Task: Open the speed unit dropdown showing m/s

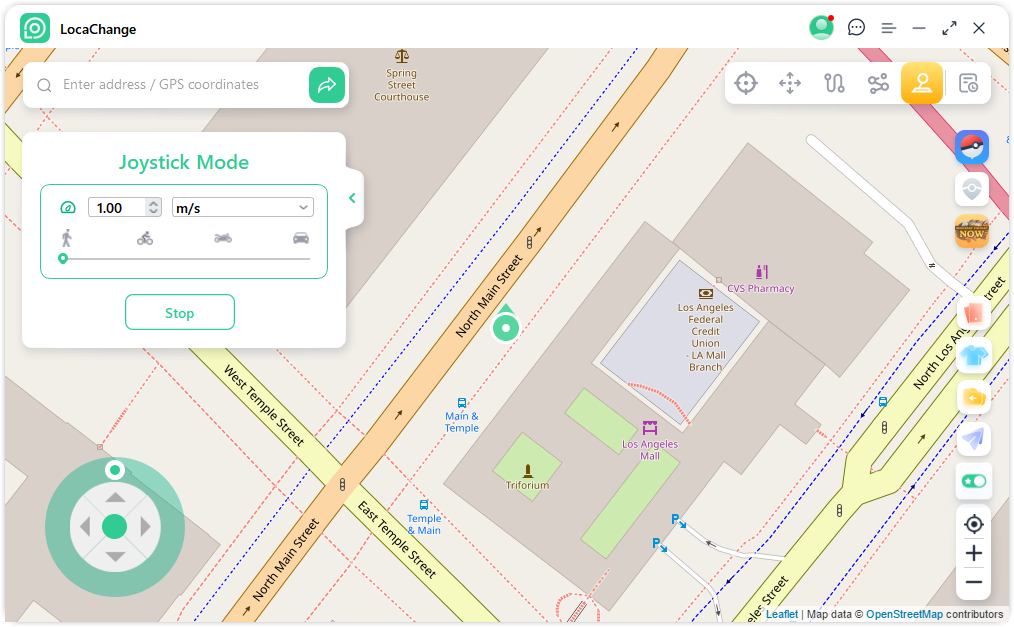Action: pyautogui.click(x=242, y=207)
